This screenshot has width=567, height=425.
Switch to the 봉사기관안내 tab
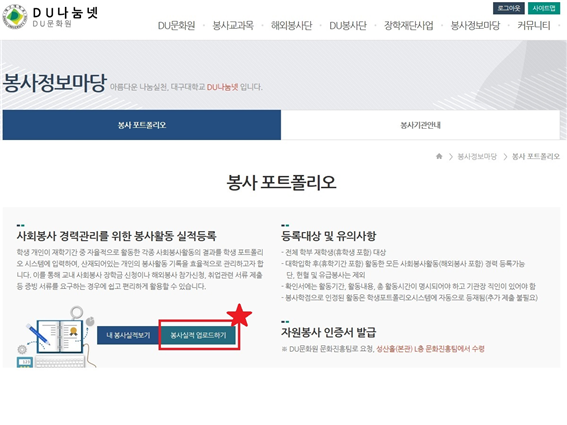point(421,125)
